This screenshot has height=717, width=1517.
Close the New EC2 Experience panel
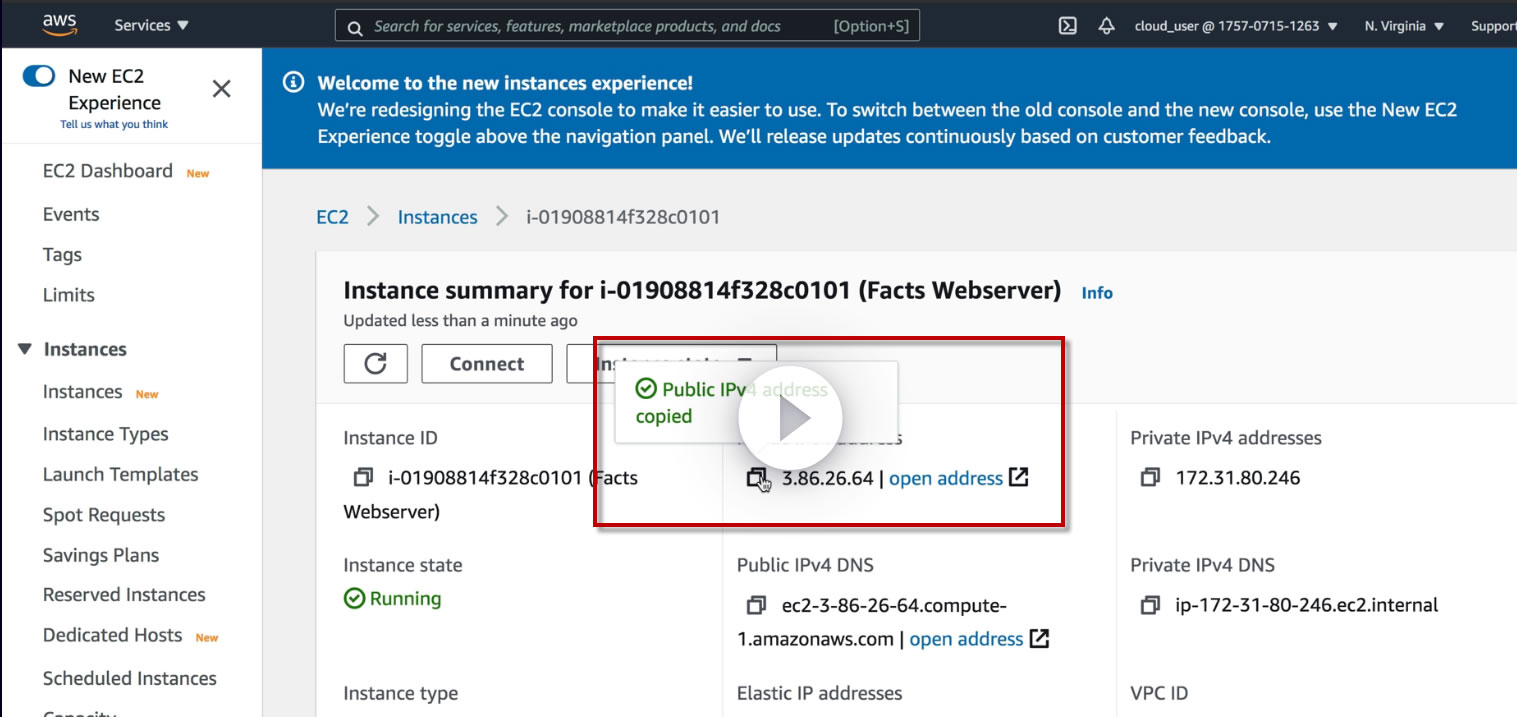click(222, 89)
